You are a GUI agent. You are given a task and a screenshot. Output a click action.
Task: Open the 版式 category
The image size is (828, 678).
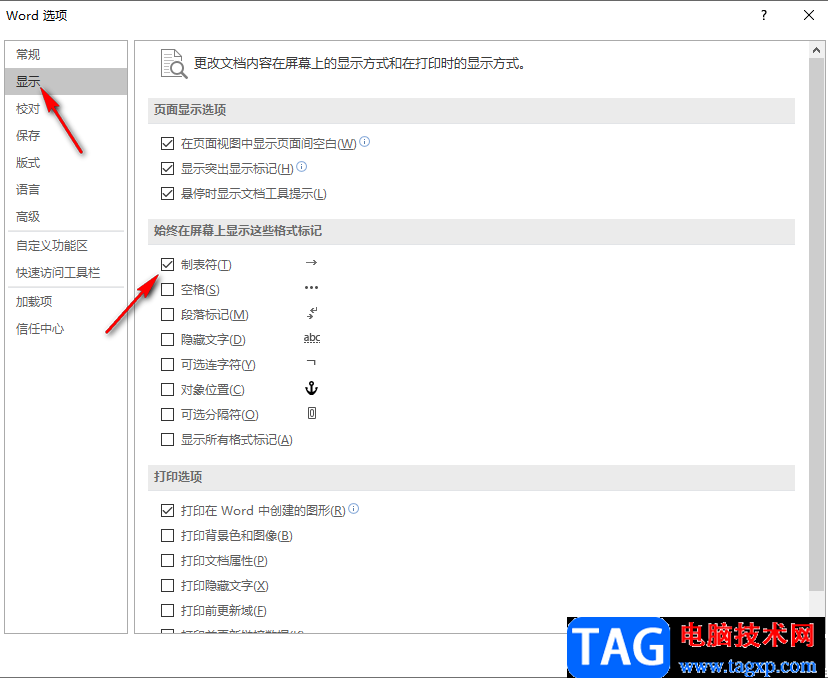(x=65, y=163)
